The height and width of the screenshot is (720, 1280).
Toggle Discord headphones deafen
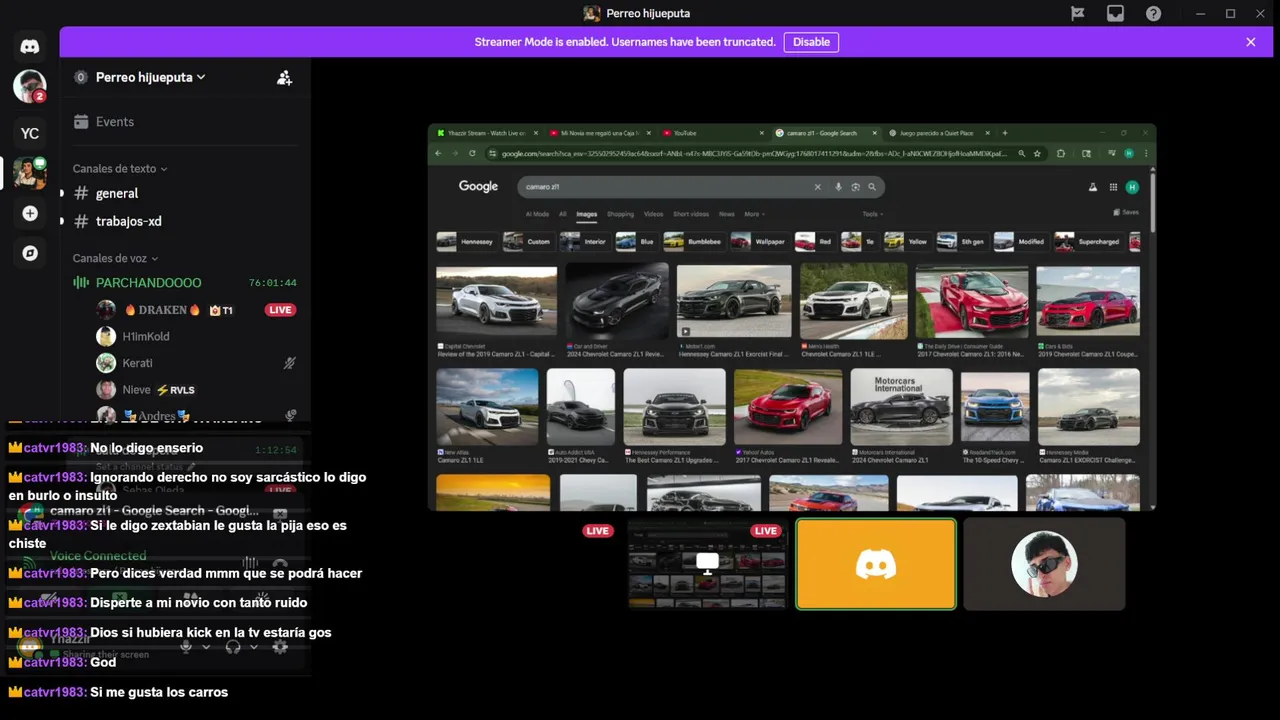pyautogui.click(x=233, y=647)
